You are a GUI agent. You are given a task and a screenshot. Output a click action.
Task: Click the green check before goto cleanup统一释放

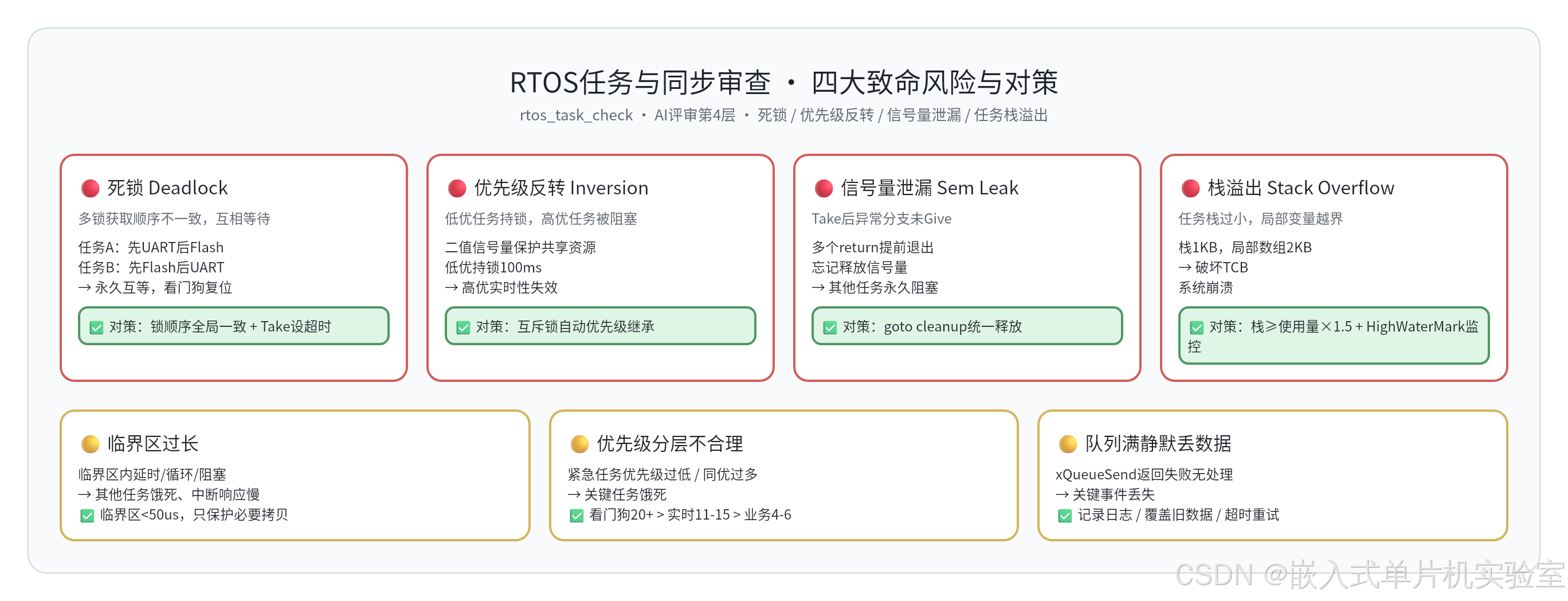830,327
